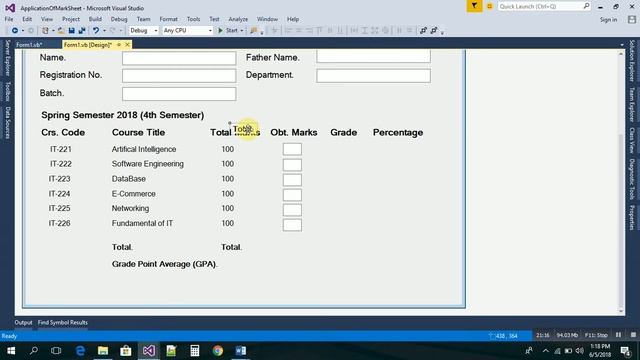The height and width of the screenshot is (360, 640).
Task: Click the Obt. Marks box for E-Commerce
Action: click(292, 195)
